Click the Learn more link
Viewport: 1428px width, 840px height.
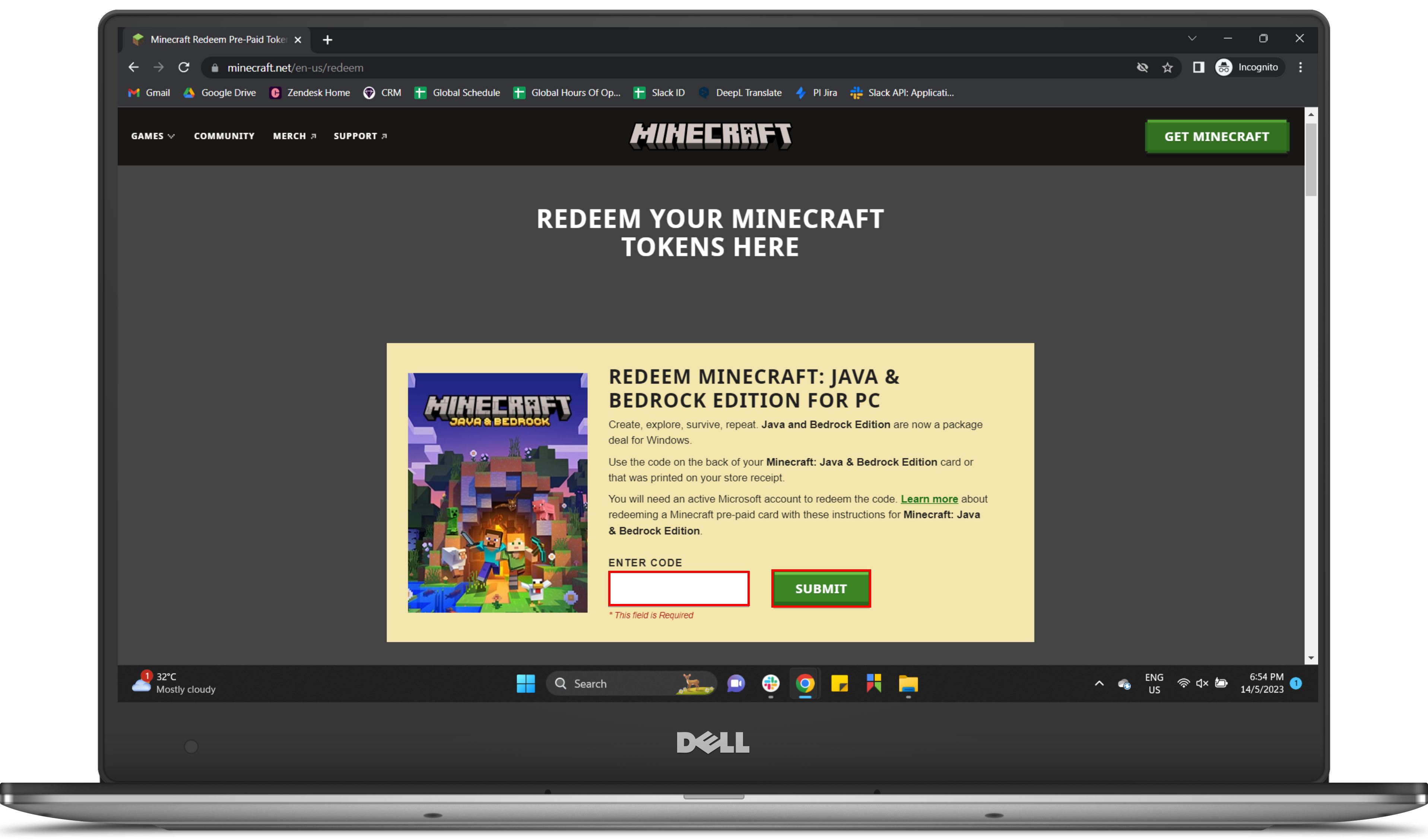click(929, 498)
